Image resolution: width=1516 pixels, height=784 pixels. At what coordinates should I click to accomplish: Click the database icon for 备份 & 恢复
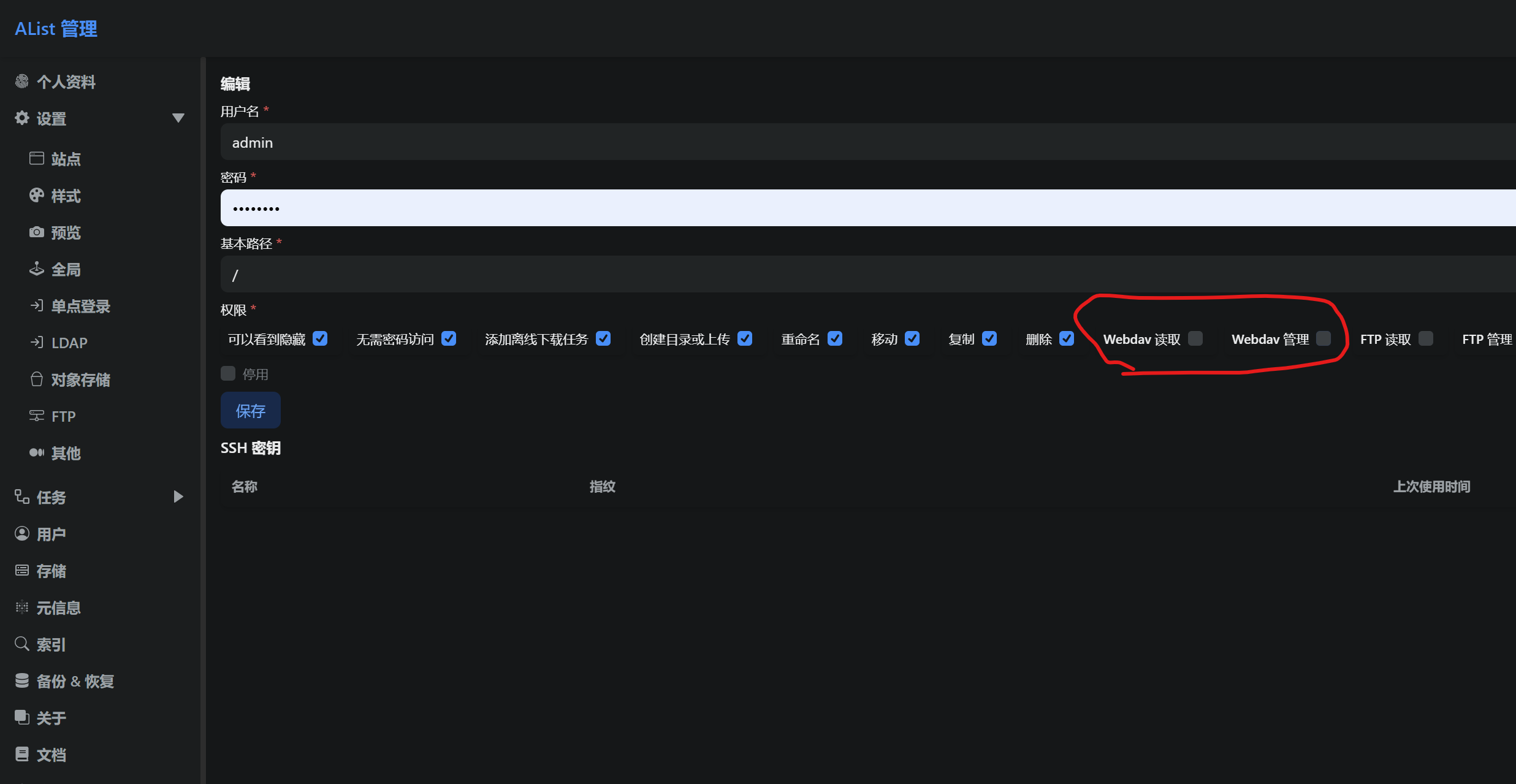tap(22, 680)
